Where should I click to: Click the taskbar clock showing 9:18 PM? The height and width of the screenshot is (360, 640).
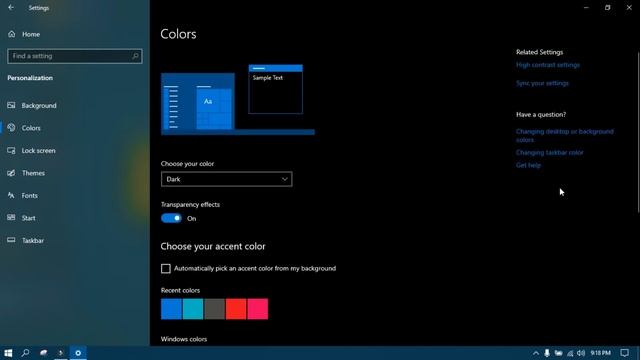[600, 353]
